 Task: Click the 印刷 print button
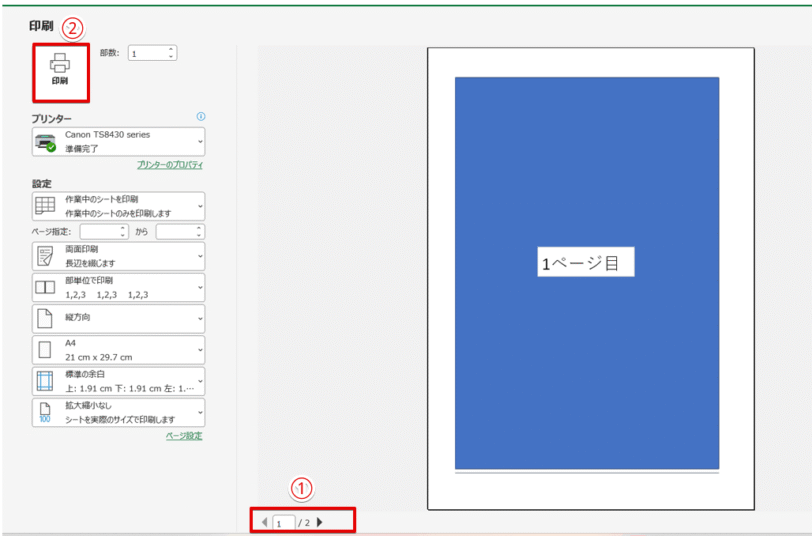(x=60, y=69)
